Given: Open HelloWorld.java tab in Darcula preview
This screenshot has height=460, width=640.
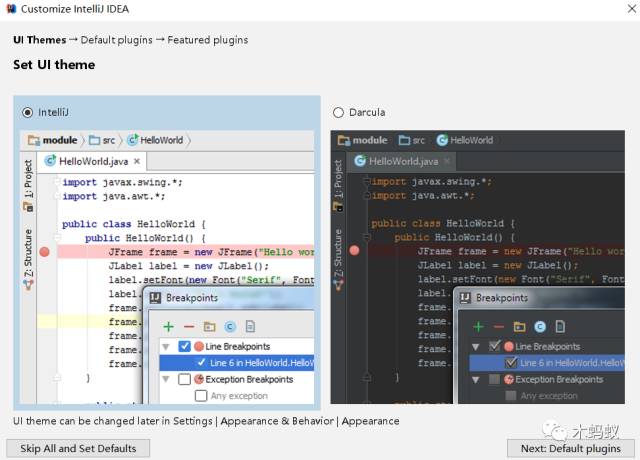Looking at the screenshot, I should [x=402, y=161].
